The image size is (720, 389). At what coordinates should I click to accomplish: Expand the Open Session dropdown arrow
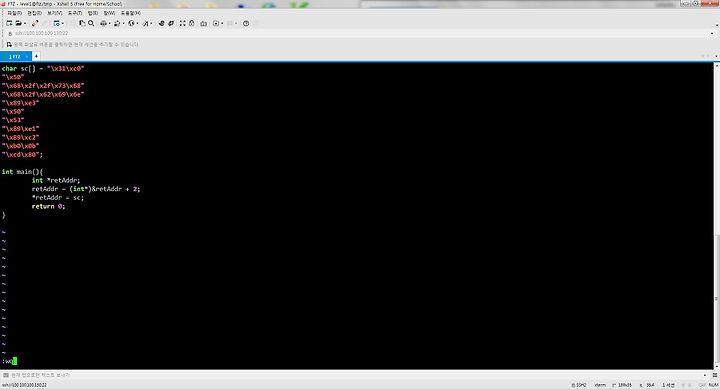25,23
